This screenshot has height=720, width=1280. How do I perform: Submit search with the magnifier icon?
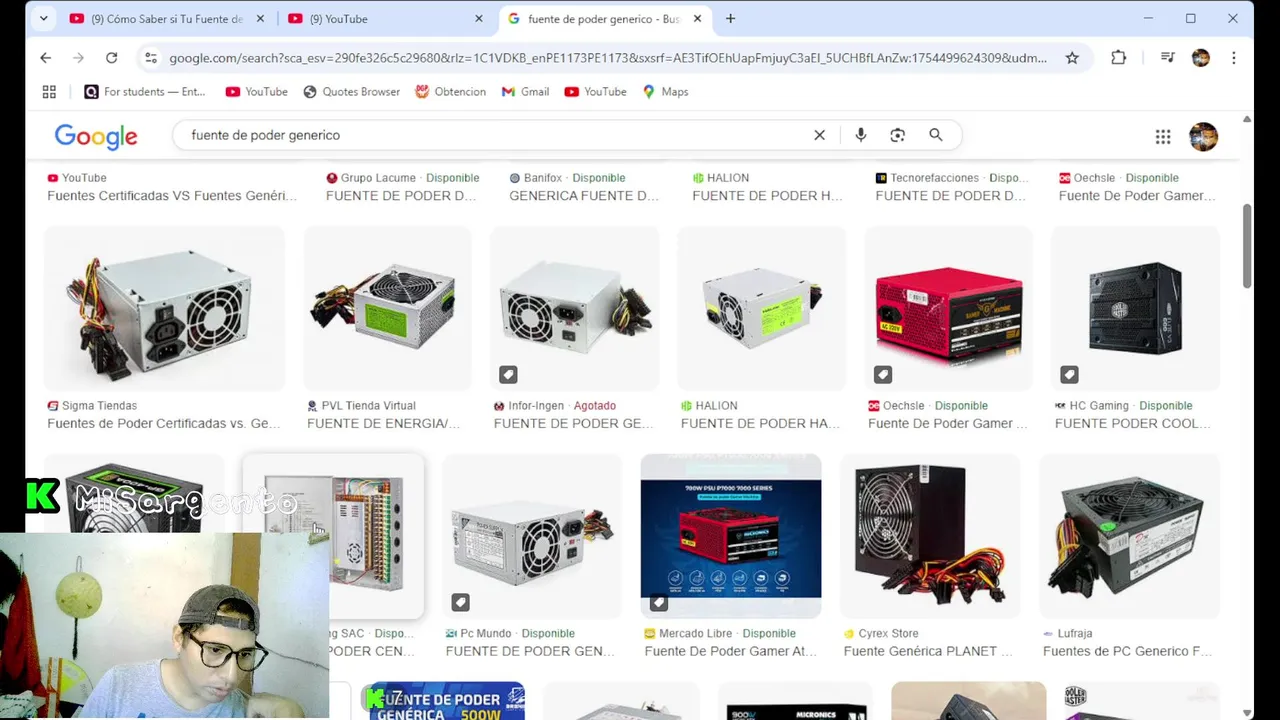936,135
